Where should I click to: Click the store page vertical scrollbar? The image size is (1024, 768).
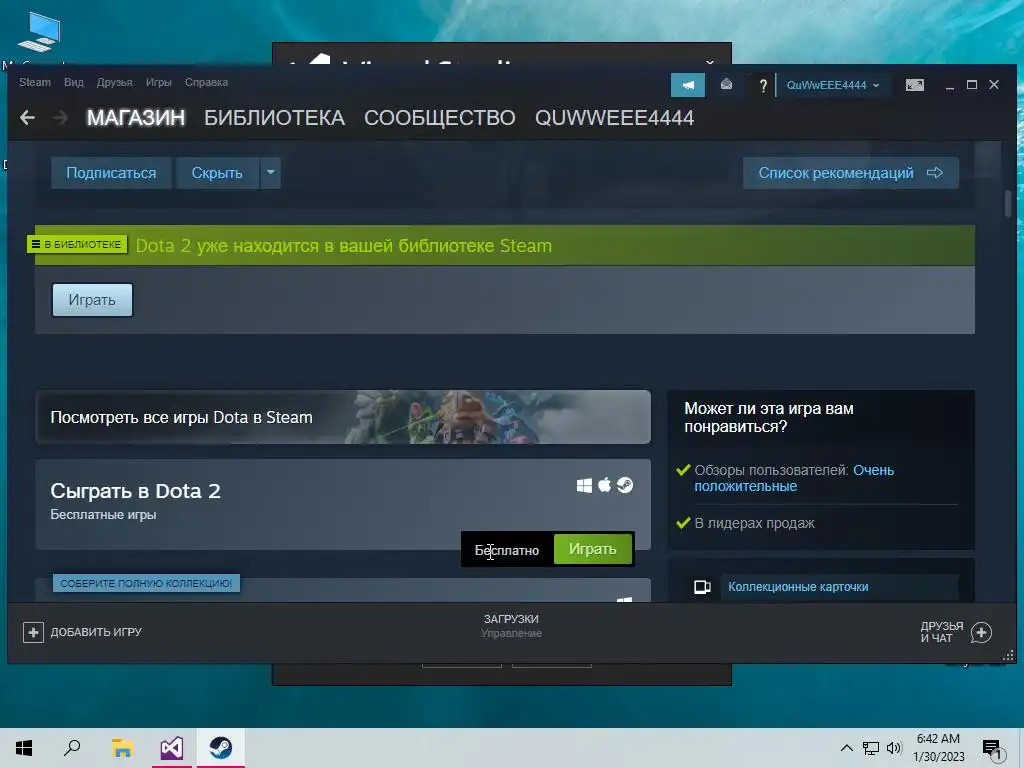pyautogui.click(x=1008, y=204)
